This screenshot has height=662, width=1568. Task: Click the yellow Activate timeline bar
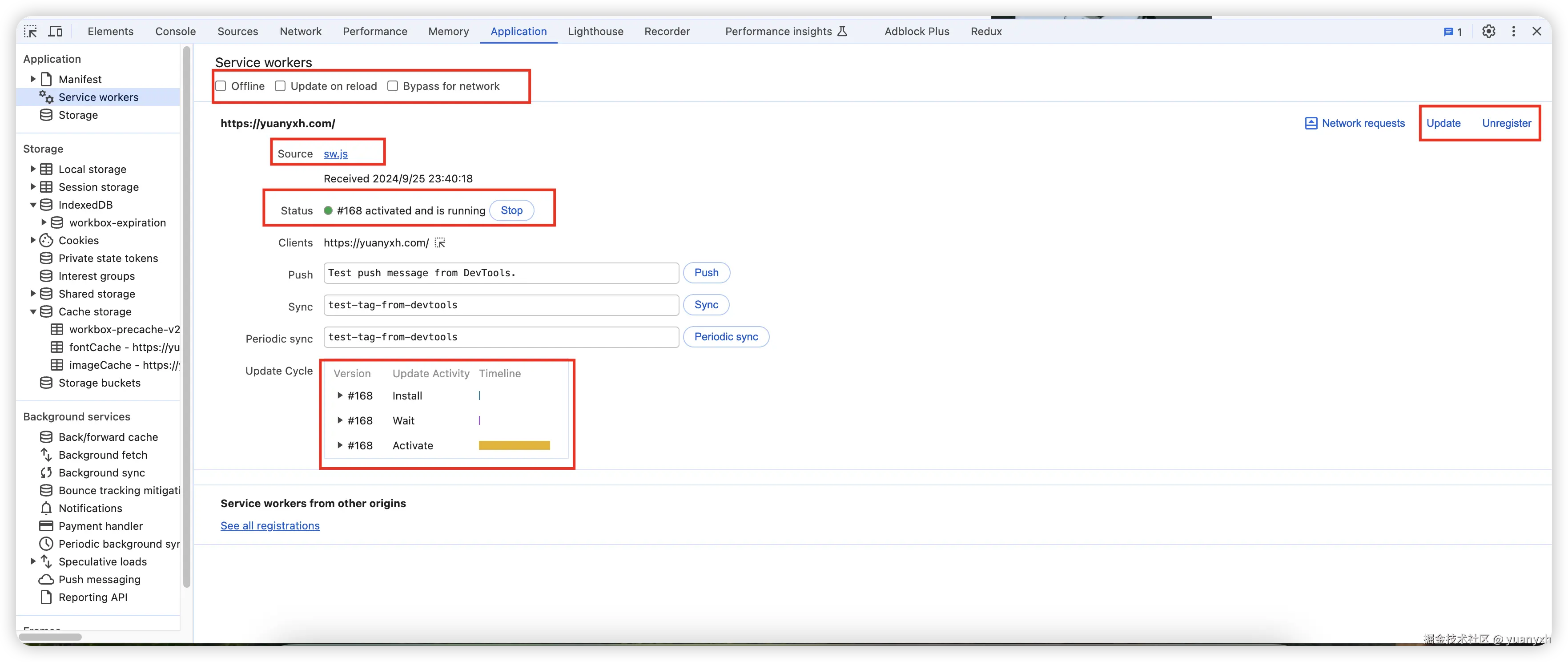(x=514, y=445)
